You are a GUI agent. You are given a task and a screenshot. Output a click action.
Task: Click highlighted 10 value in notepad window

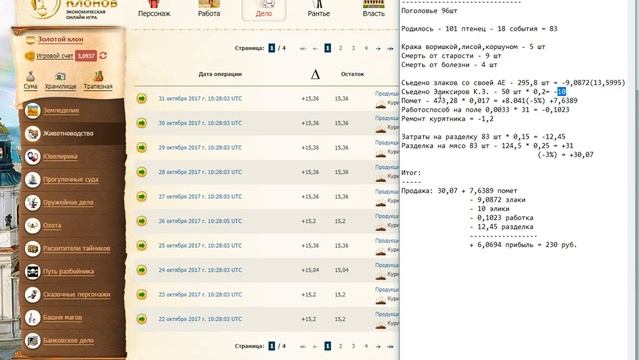click(562, 92)
